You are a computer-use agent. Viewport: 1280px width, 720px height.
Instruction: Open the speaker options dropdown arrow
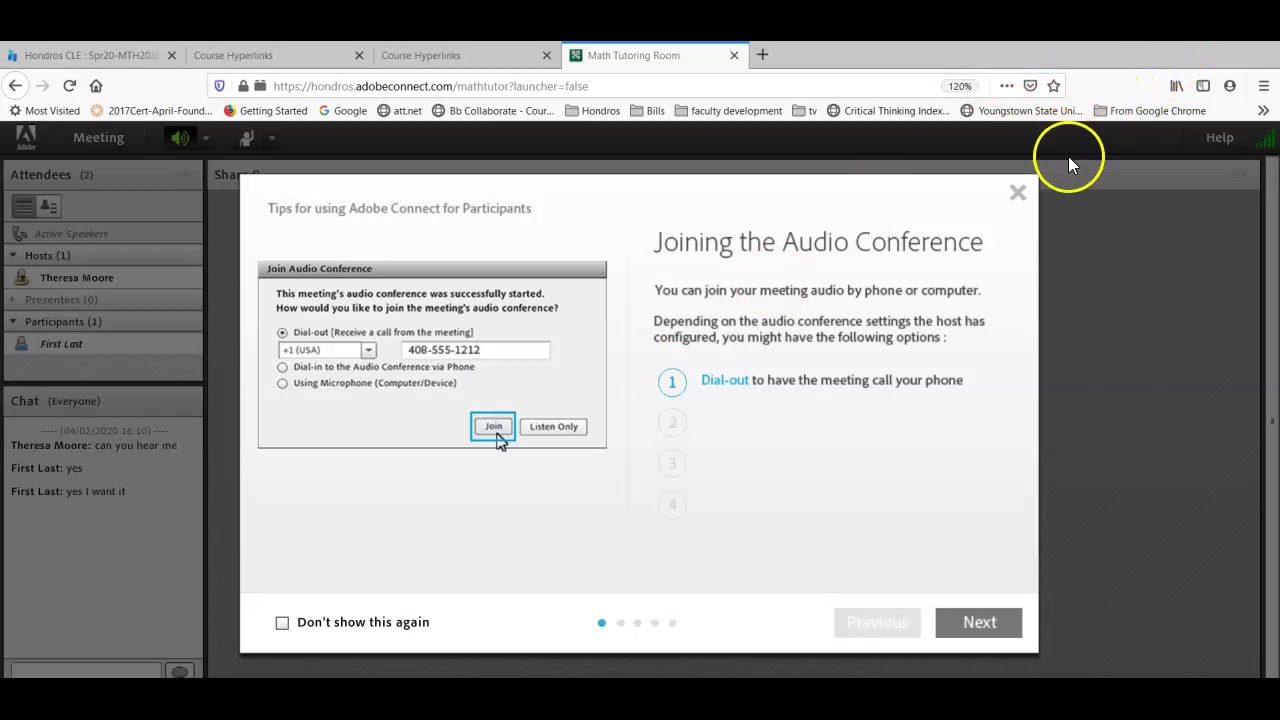[x=205, y=138]
